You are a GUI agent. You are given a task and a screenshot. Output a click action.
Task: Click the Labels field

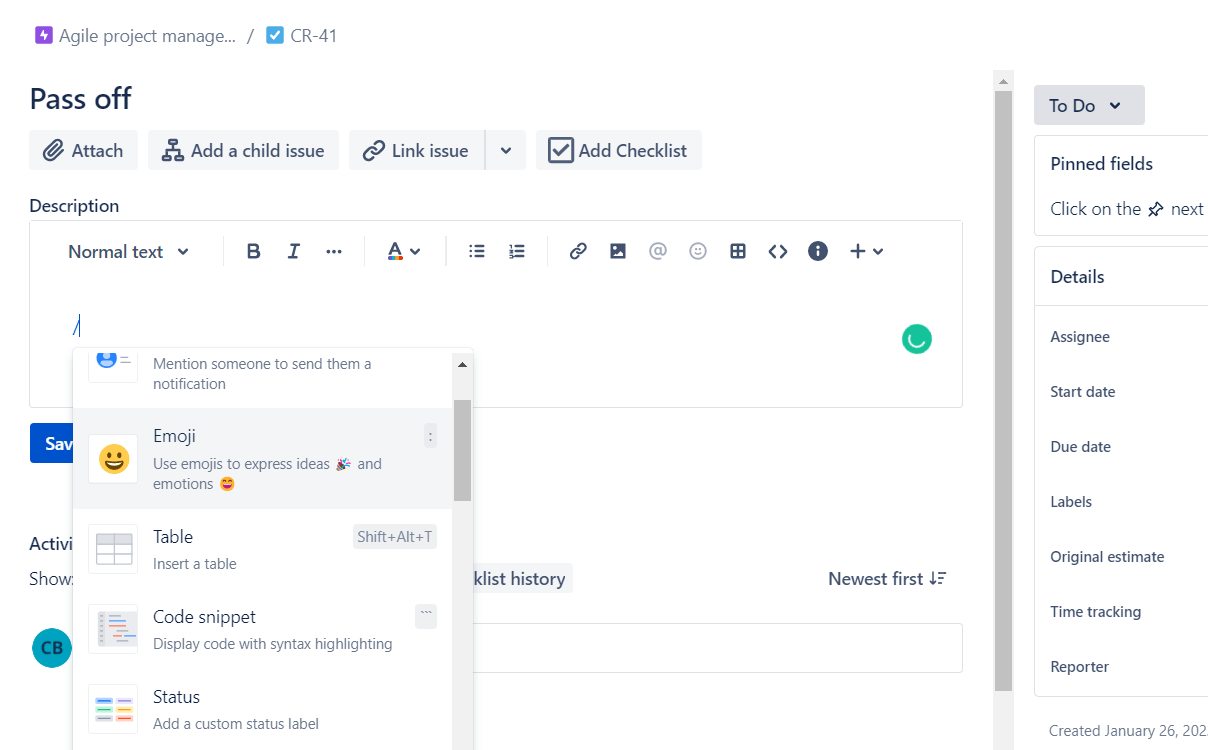click(x=1071, y=502)
